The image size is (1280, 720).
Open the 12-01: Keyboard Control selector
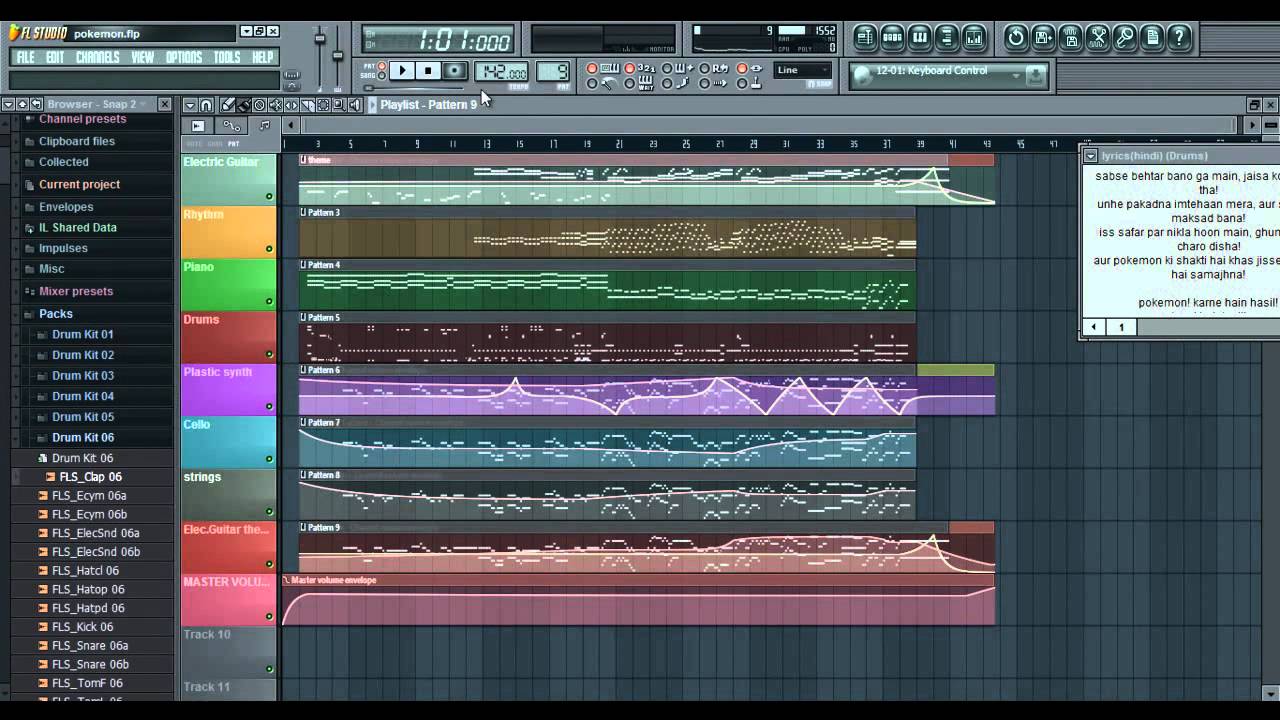pyautogui.click(x=946, y=74)
